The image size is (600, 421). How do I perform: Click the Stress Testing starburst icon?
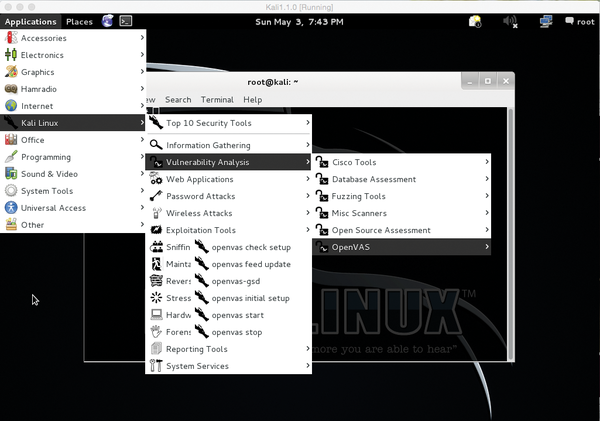pos(156,297)
